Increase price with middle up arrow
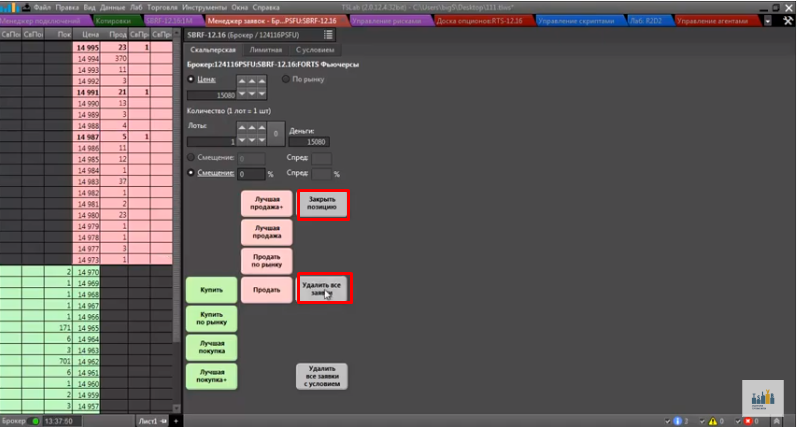797x427 pixels. coord(252,81)
